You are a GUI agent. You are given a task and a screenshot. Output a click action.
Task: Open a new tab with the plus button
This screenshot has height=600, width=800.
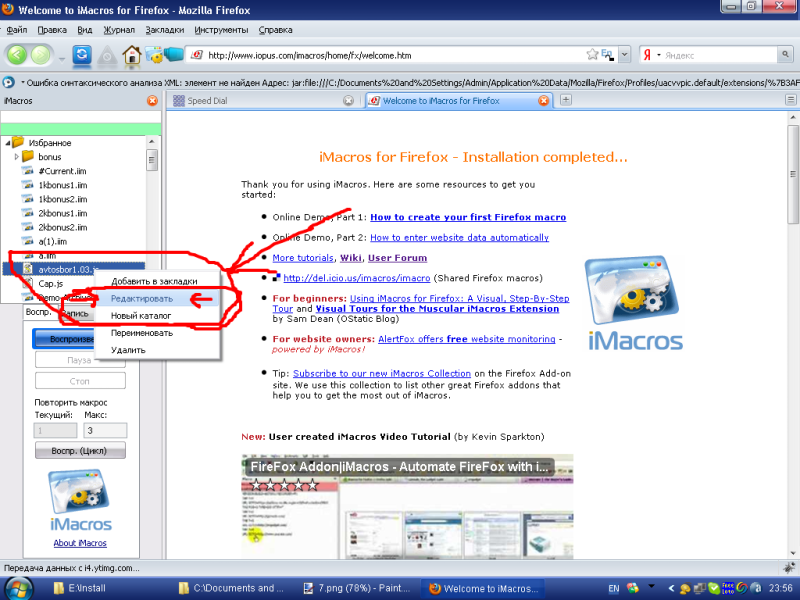point(565,100)
